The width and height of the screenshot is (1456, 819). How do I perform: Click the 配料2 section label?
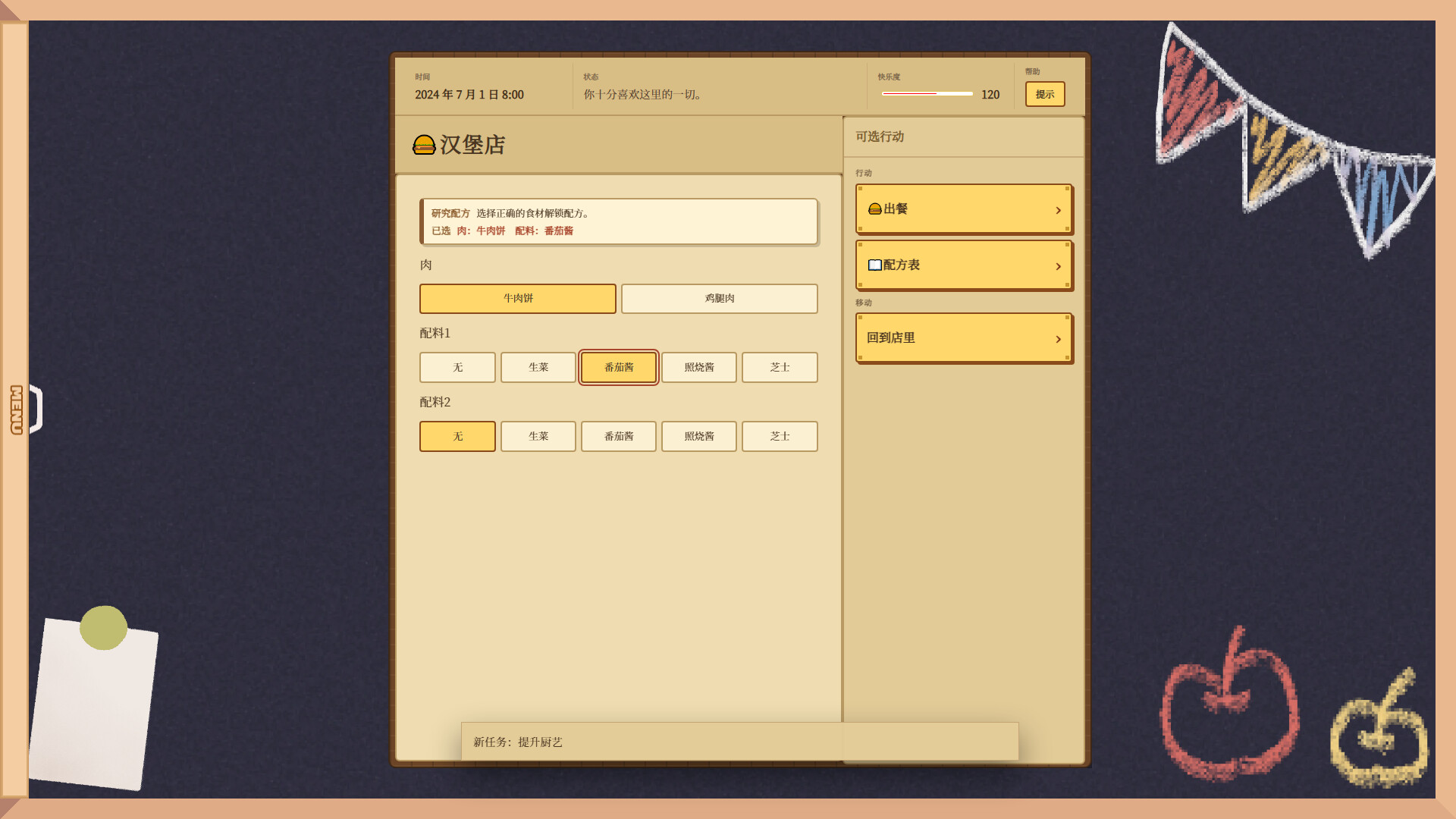point(435,402)
